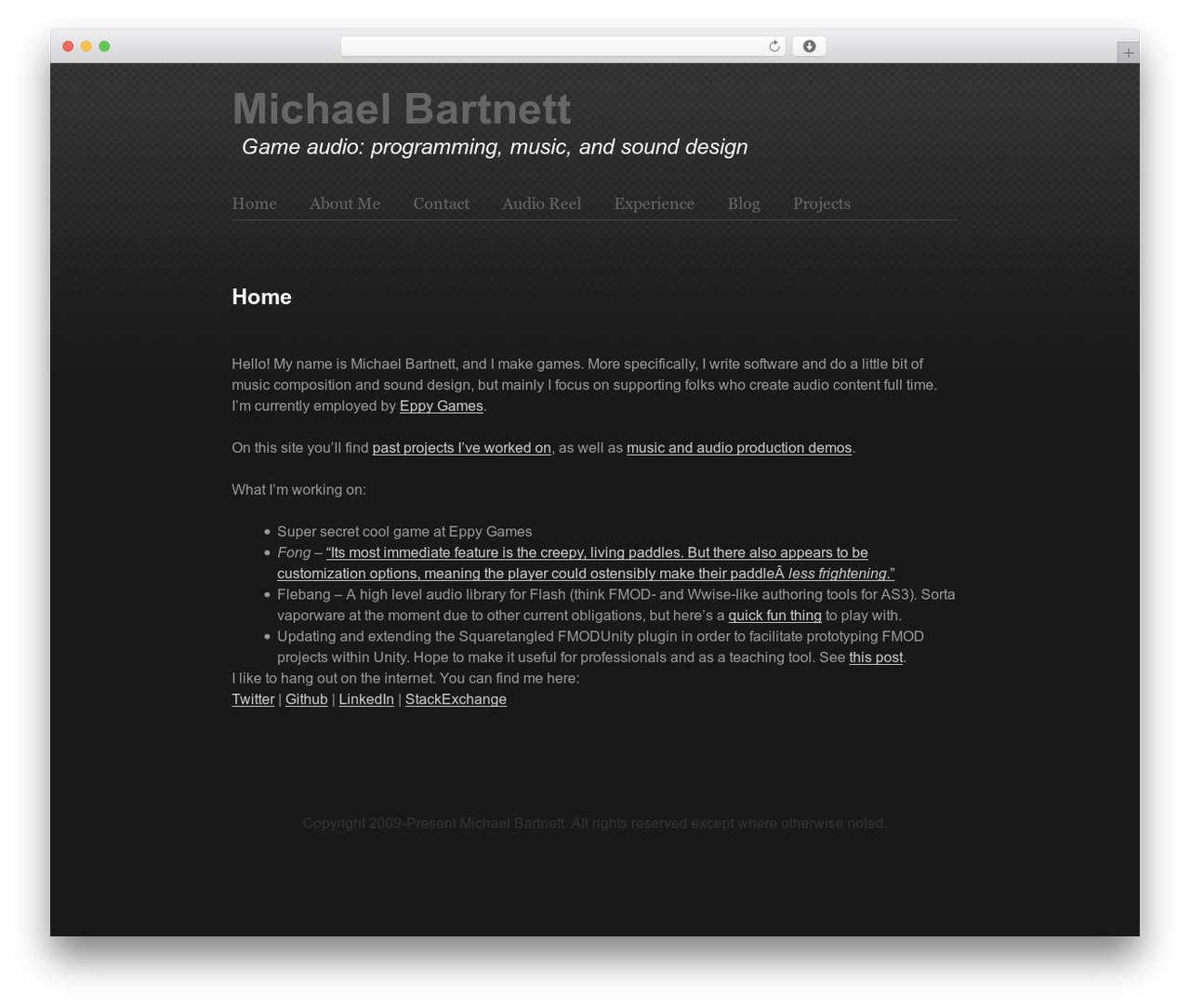Visit the Blog section
Viewport: 1190px width, 1008px height.
[x=744, y=204]
